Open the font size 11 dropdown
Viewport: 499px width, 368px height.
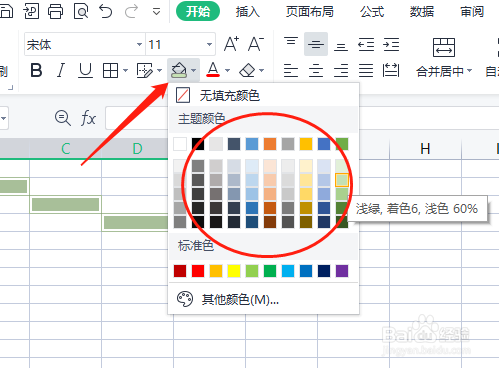209,44
